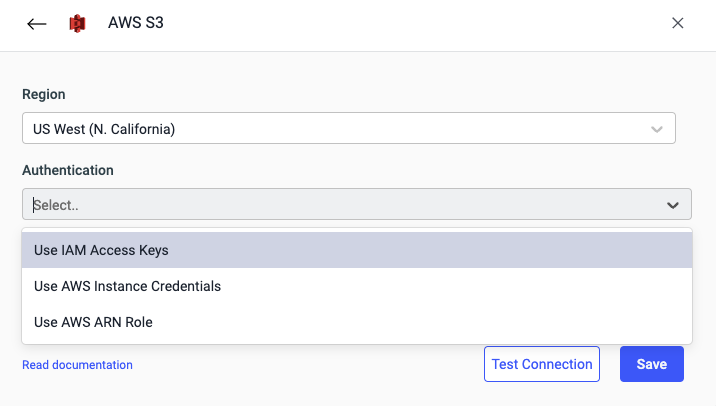This screenshot has height=406, width=716.
Task: Close the AWS S3 panel with X
Action: click(x=678, y=23)
